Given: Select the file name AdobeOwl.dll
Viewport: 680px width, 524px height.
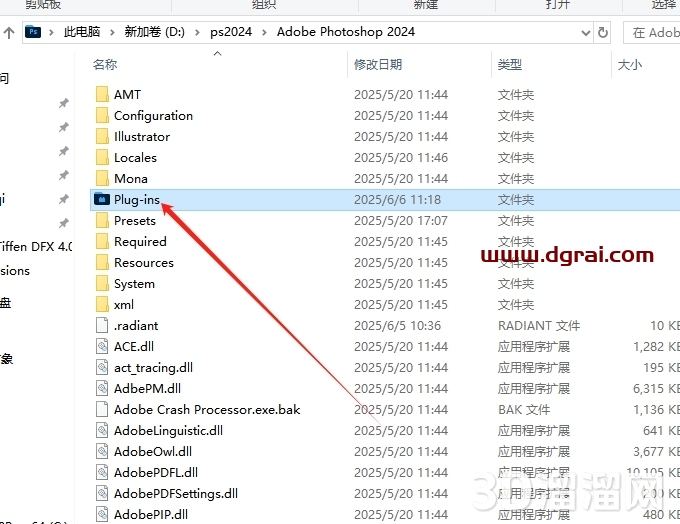Looking at the screenshot, I should click(153, 452).
